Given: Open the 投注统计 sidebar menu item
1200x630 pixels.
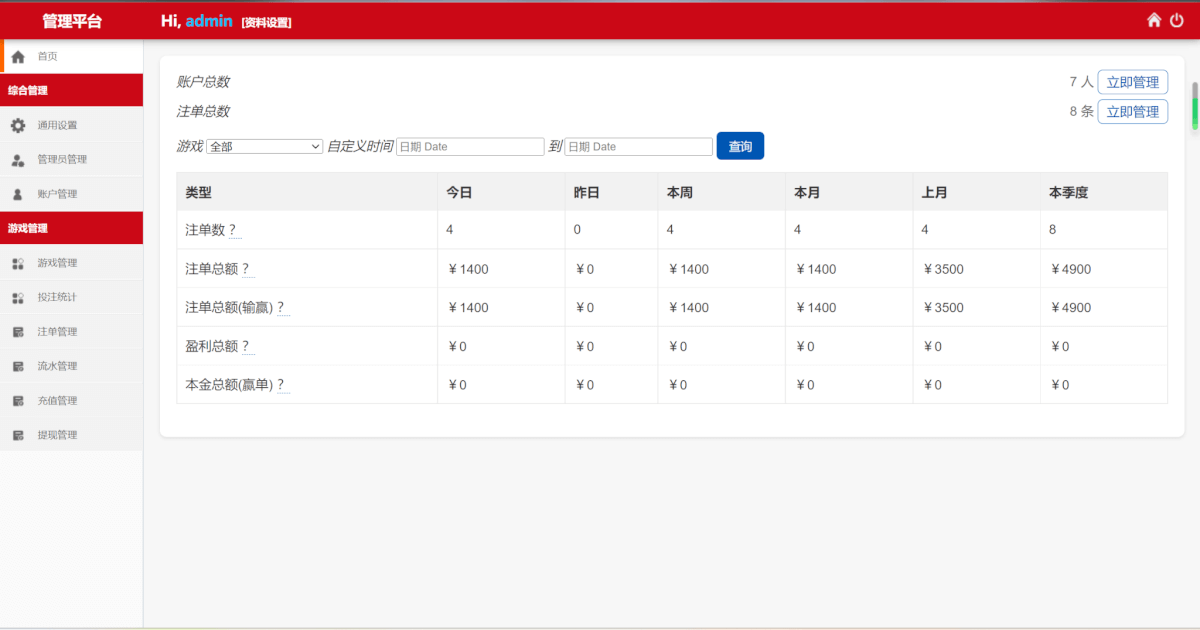Looking at the screenshot, I should (57, 297).
